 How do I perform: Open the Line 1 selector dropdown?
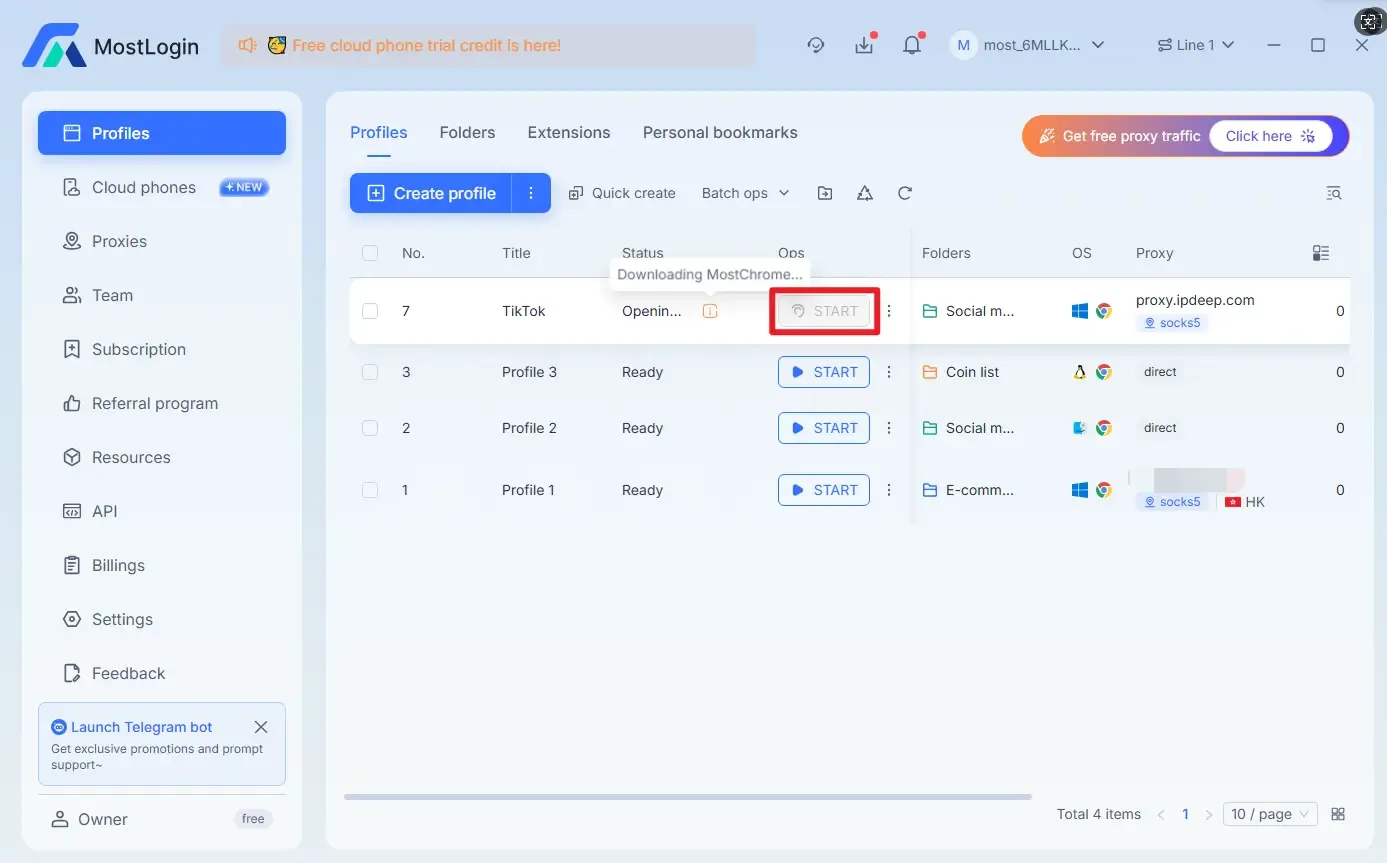[x=1195, y=44]
